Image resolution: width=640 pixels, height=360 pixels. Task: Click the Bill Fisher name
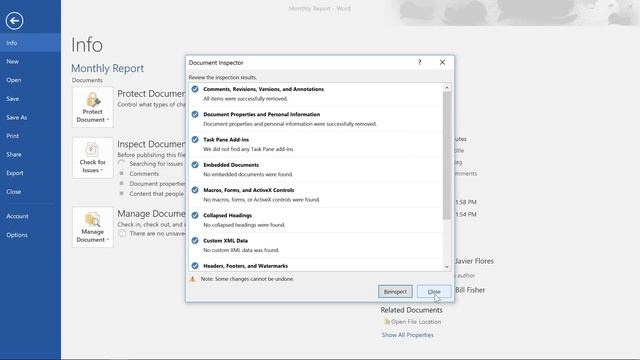tap(470, 290)
